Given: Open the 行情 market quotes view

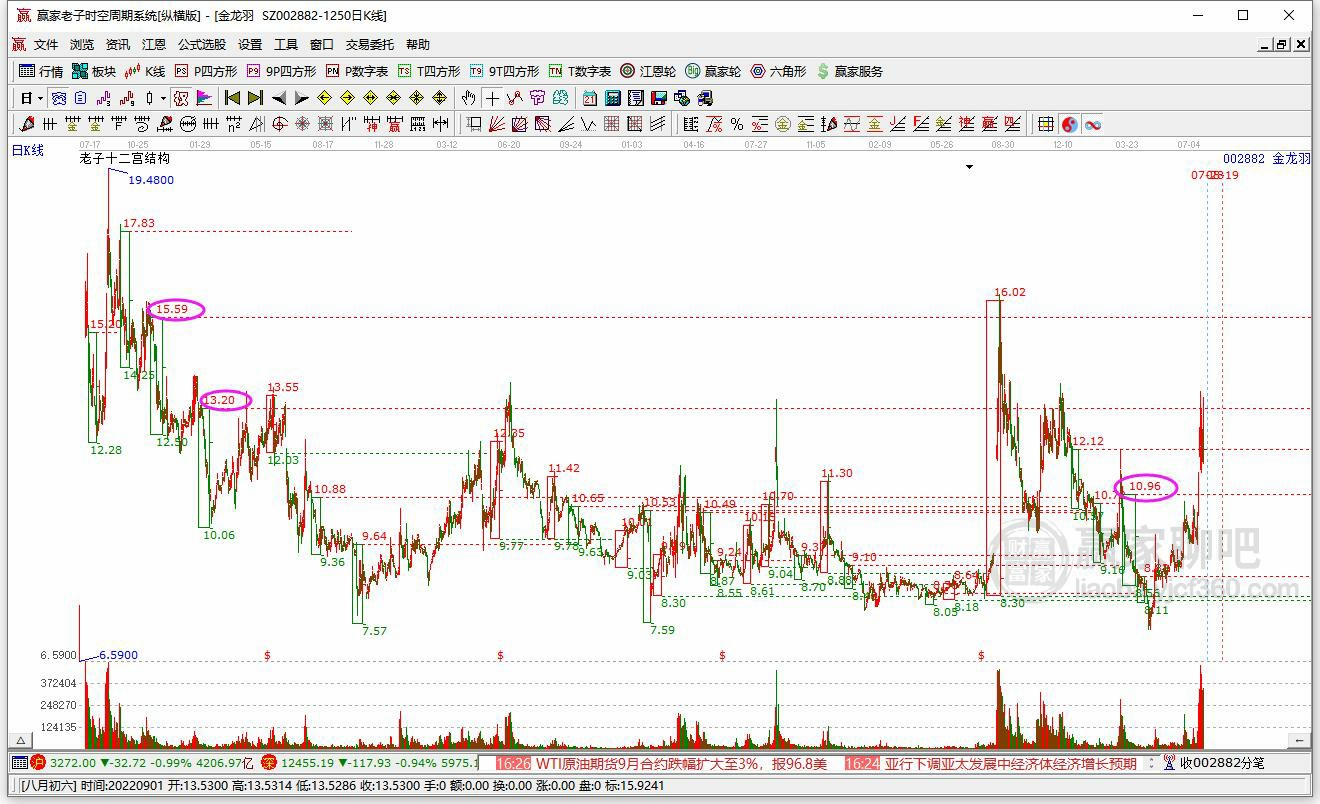Looking at the screenshot, I should tap(41, 71).
